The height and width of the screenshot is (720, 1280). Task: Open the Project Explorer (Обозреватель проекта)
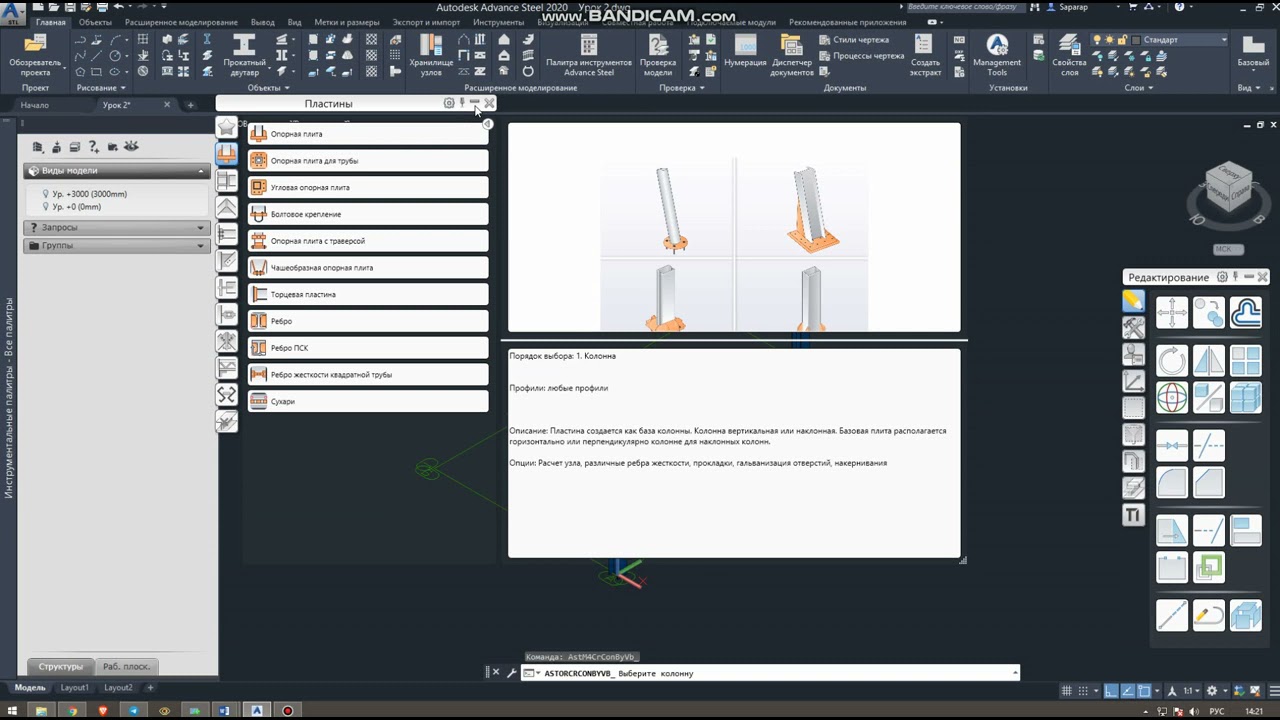coord(35,56)
